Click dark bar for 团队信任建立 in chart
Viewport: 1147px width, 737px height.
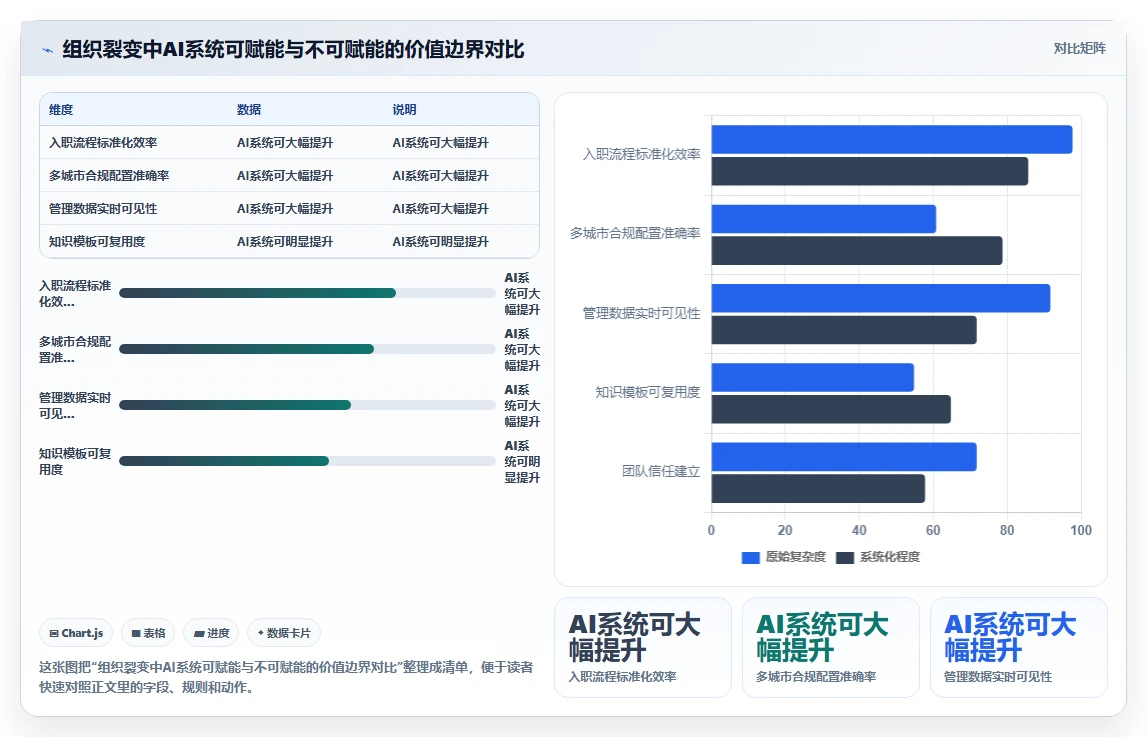(818, 488)
